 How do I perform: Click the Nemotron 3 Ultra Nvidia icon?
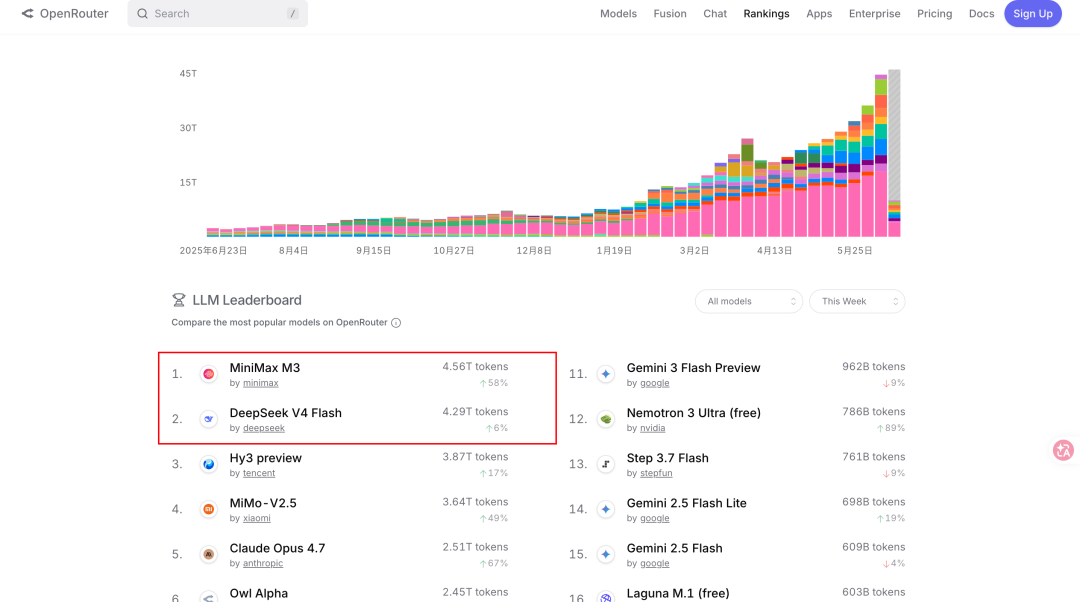pos(606,419)
